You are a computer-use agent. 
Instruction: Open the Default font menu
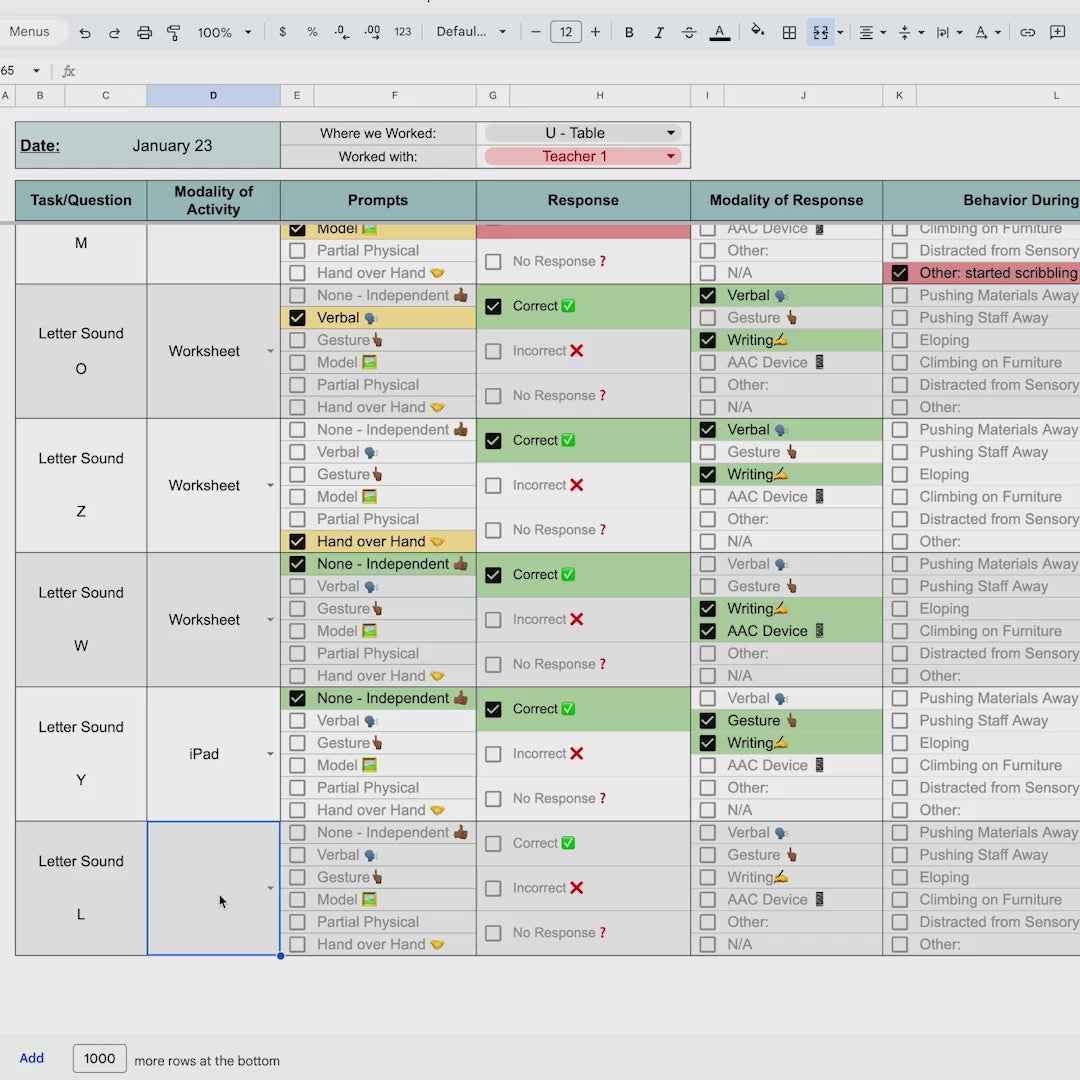coord(471,32)
